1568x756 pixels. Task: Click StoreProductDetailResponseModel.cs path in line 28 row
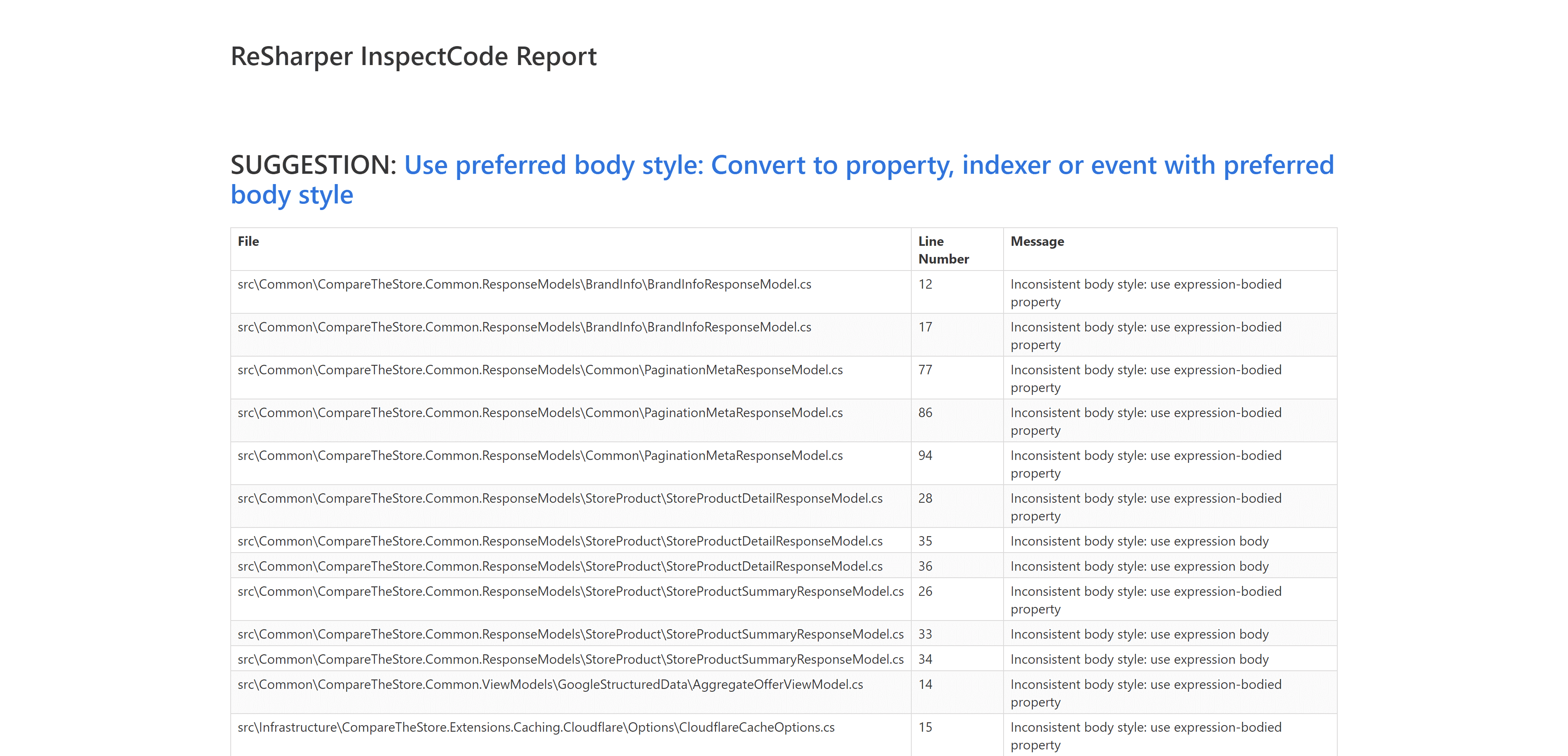560,498
